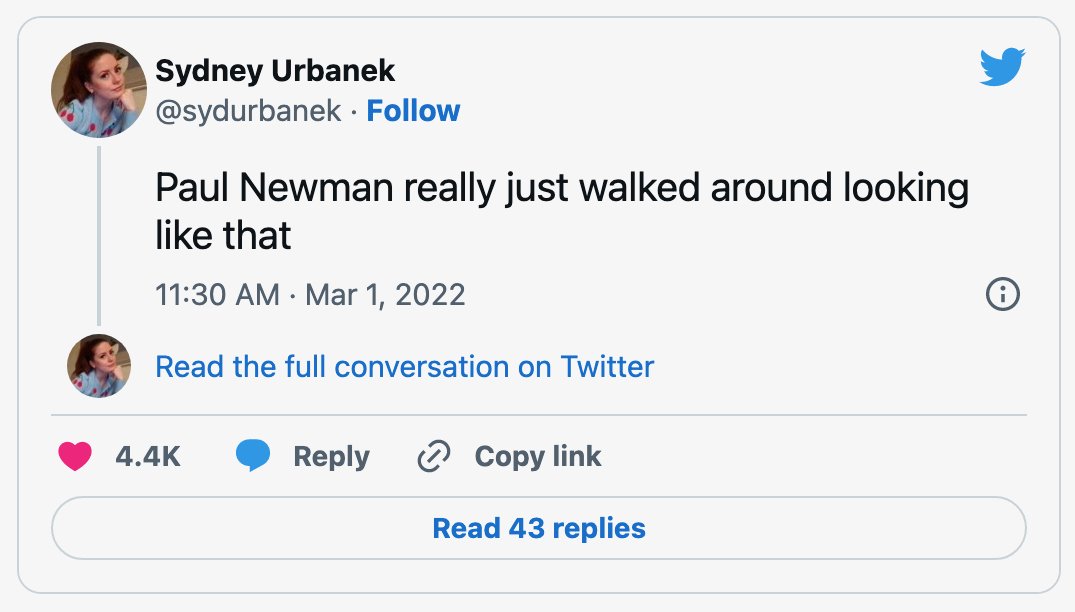Follow @sydurbanek
The image size is (1075, 612).
[413, 110]
